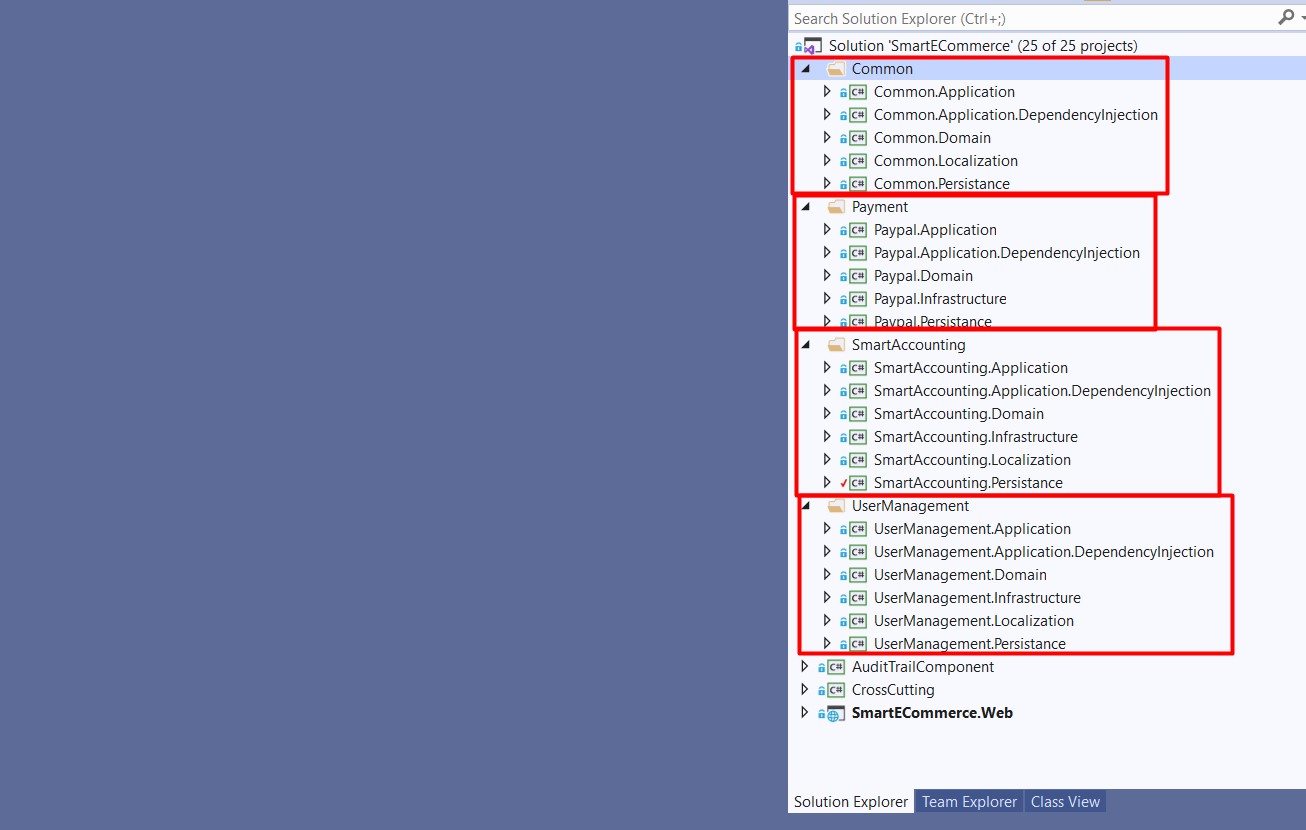Expand the Common.Localization project node
Screen dimensions: 1306x830
pyautogui.click(x=827, y=161)
